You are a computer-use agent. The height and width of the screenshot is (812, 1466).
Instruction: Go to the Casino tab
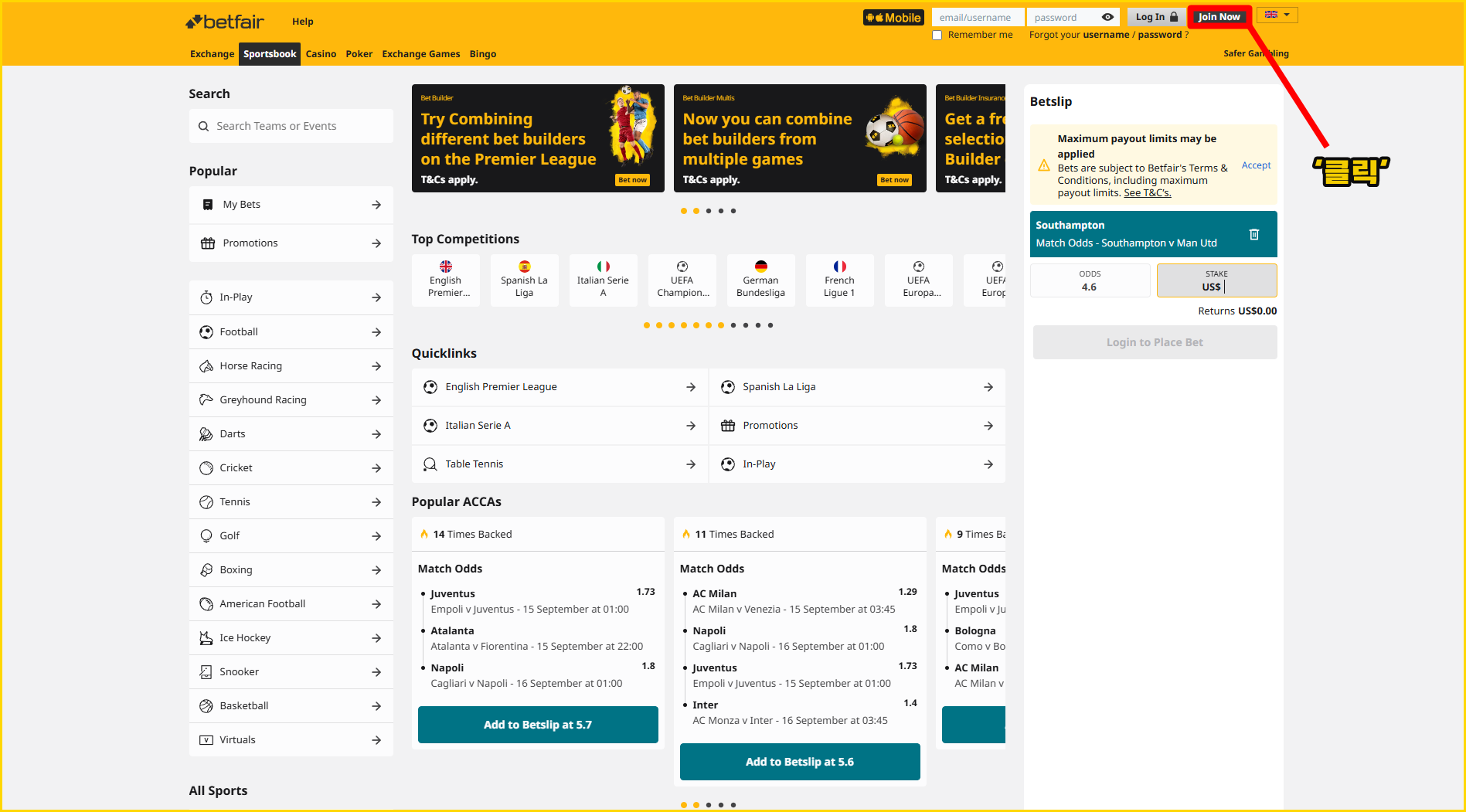(321, 54)
